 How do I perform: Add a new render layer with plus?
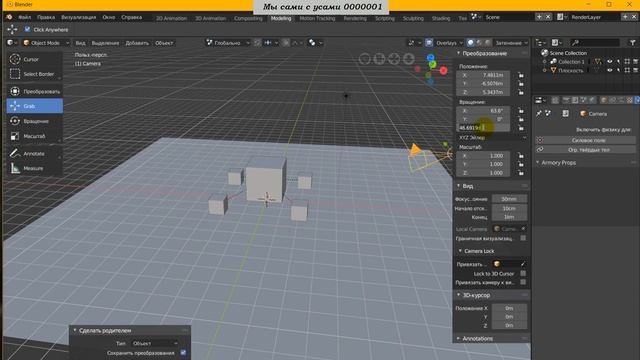[x=625, y=17]
